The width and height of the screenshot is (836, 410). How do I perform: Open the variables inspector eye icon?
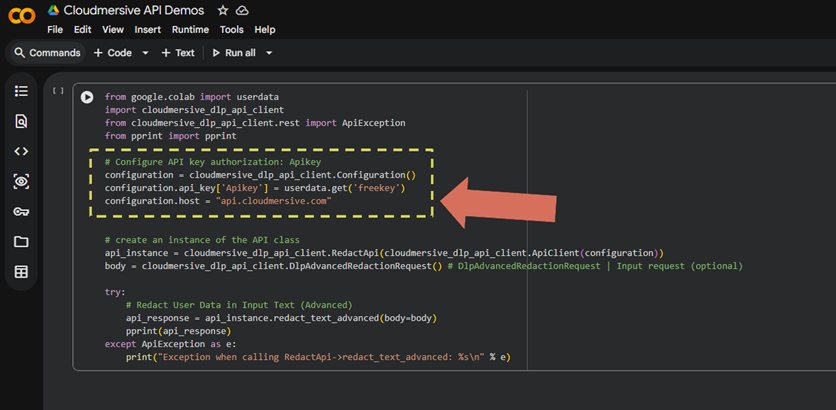coord(21,182)
